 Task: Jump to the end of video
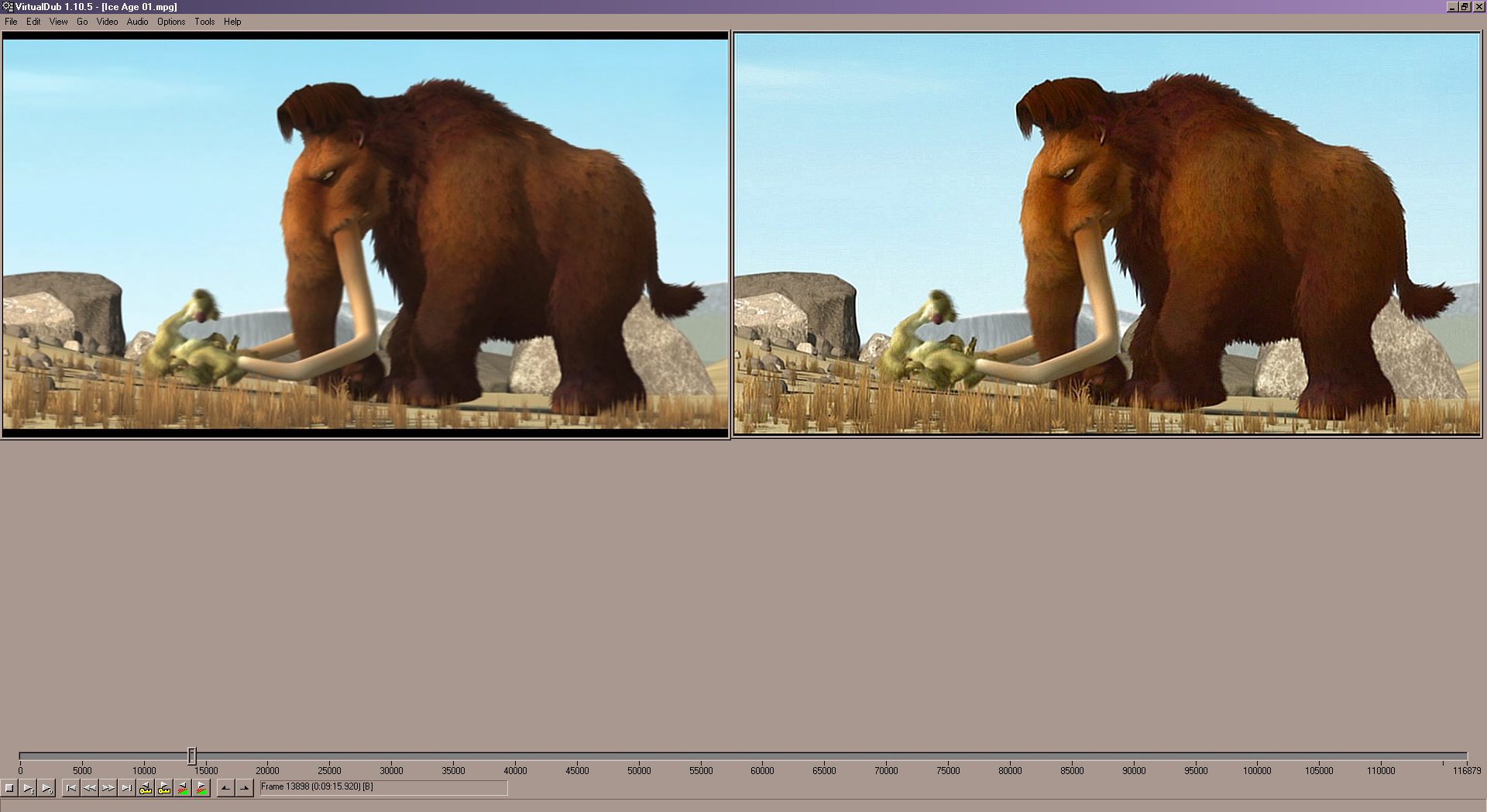(x=127, y=788)
